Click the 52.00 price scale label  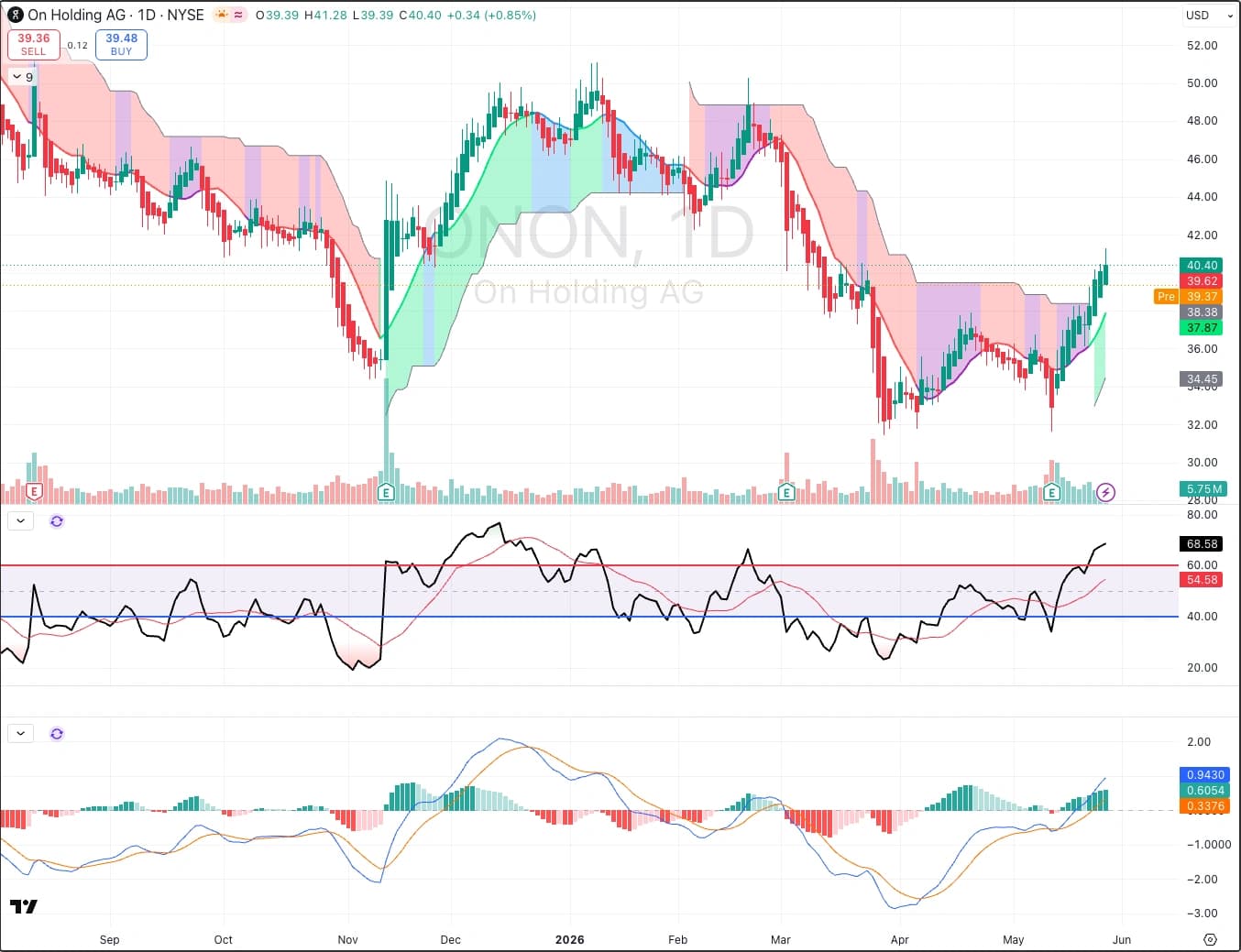coord(1202,45)
